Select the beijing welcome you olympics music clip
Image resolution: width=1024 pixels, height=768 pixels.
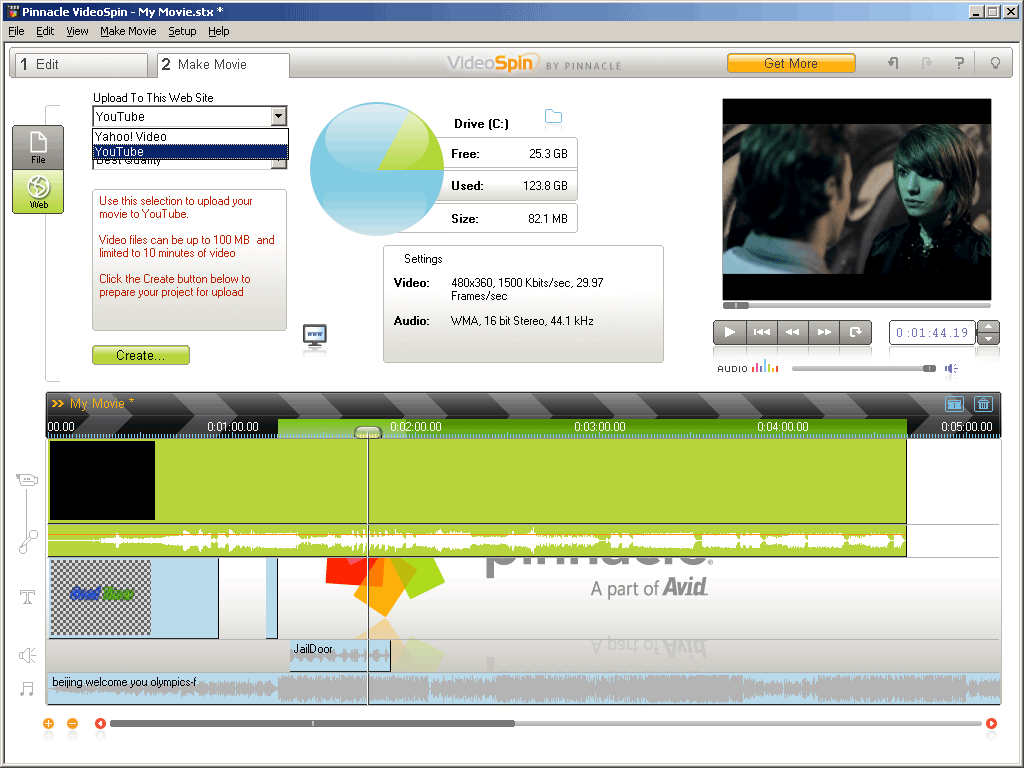click(523, 688)
